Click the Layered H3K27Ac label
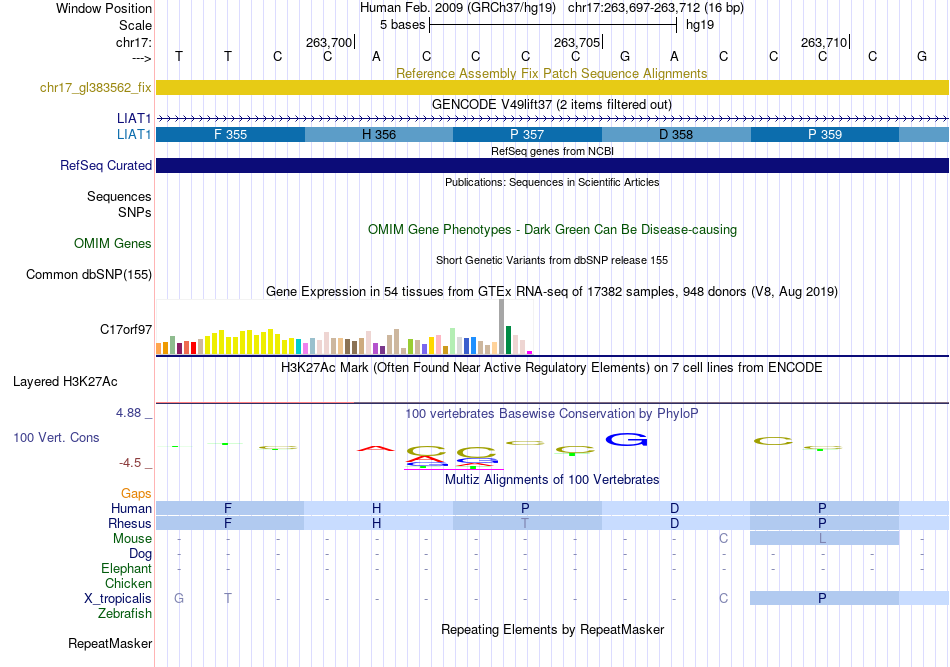The height and width of the screenshot is (667, 950). point(65,382)
